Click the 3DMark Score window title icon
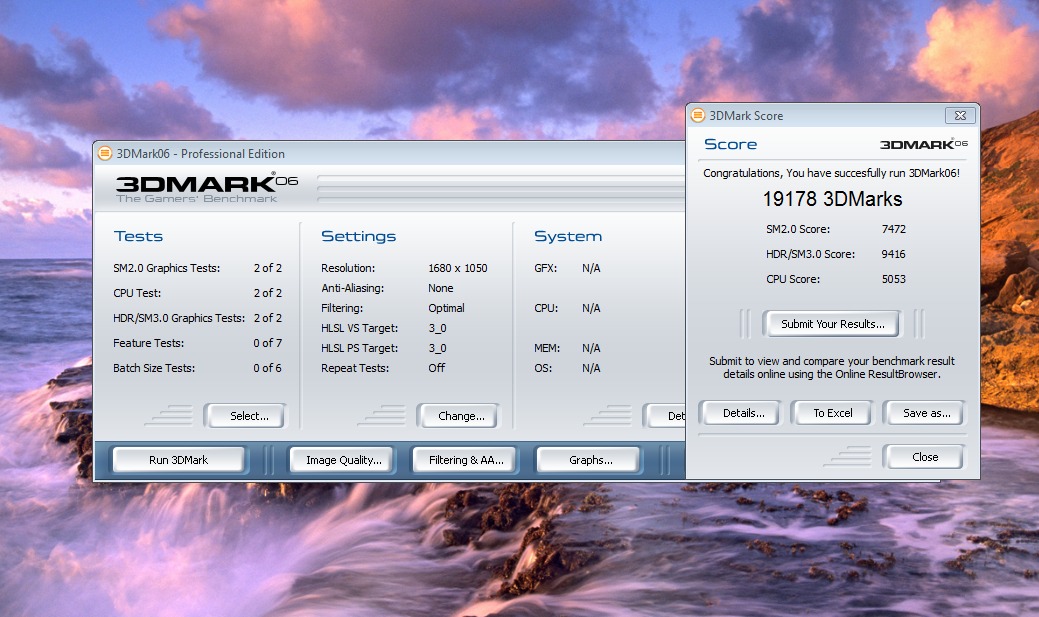The height and width of the screenshot is (617, 1039). [x=698, y=115]
